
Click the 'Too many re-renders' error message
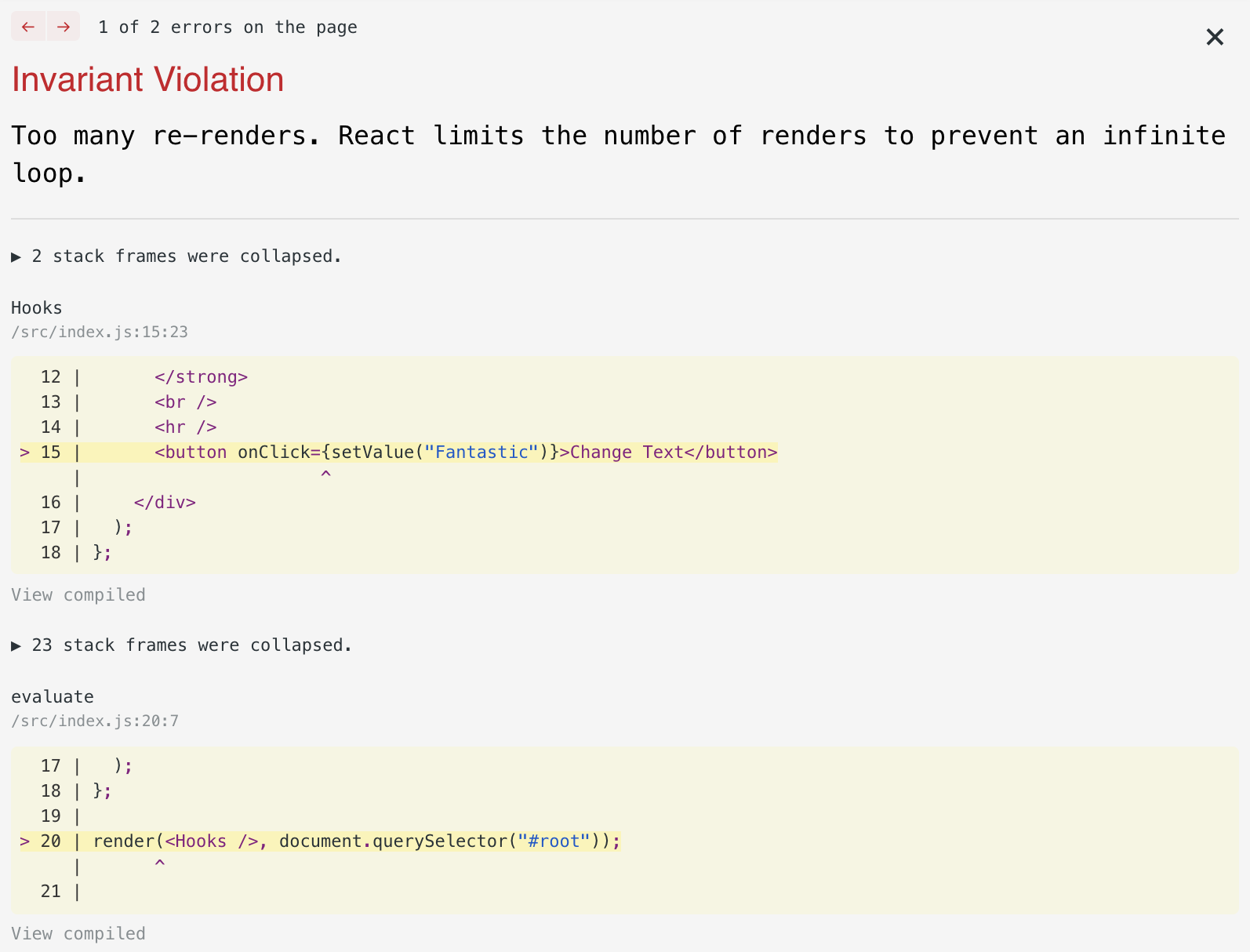coord(619,154)
